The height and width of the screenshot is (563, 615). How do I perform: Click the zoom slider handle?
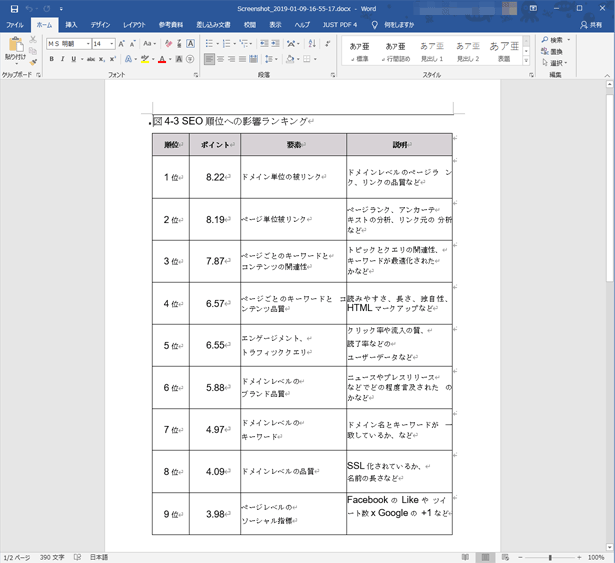point(550,558)
